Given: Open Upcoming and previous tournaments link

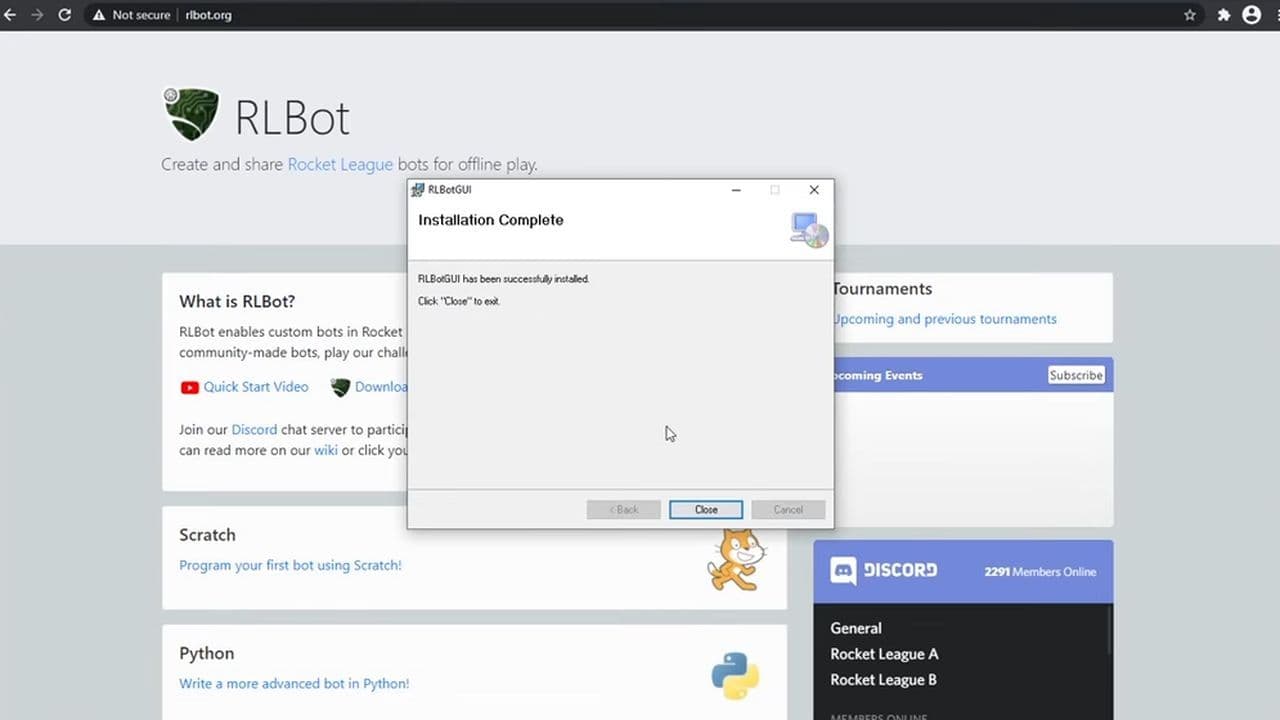Looking at the screenshot, I should [x=945, y=319].
